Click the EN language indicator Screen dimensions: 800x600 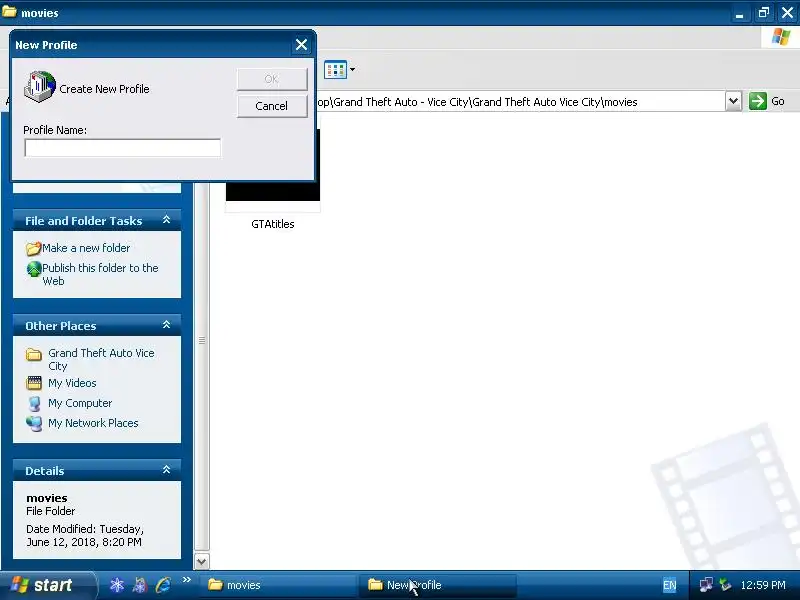click(669, 585)
